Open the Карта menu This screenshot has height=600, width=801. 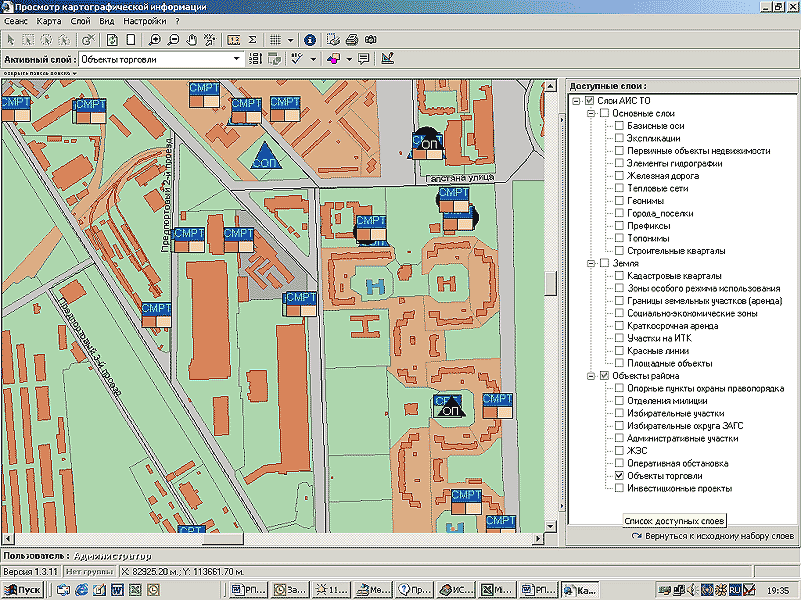(48, 21)
